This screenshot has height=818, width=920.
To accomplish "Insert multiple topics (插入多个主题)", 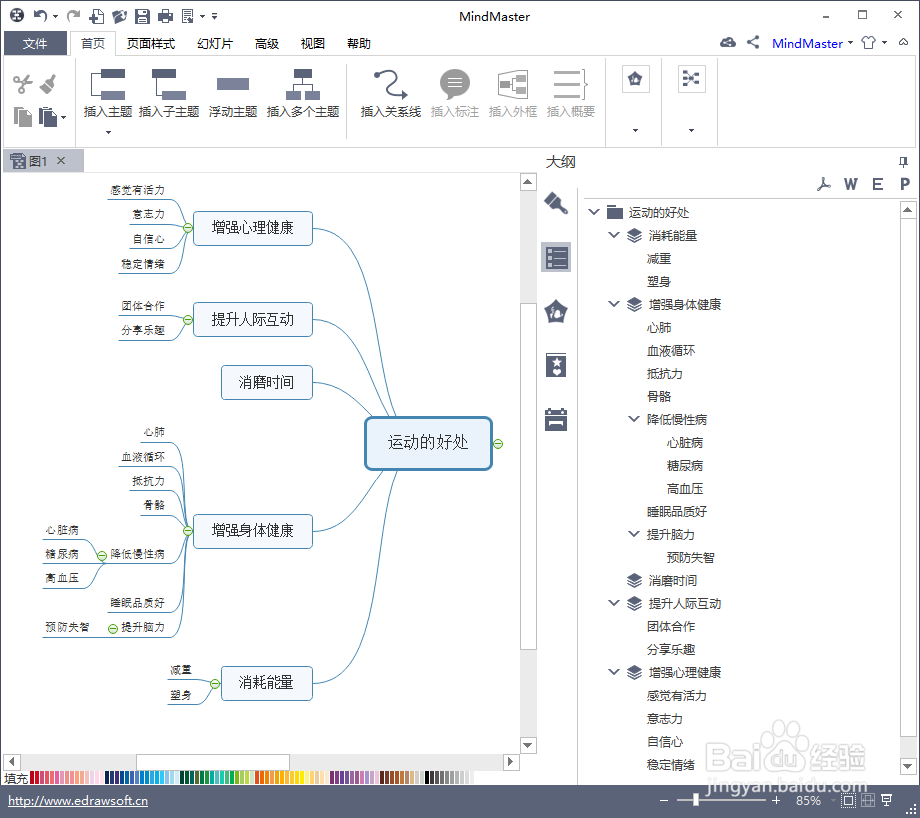I will (303, 93).
